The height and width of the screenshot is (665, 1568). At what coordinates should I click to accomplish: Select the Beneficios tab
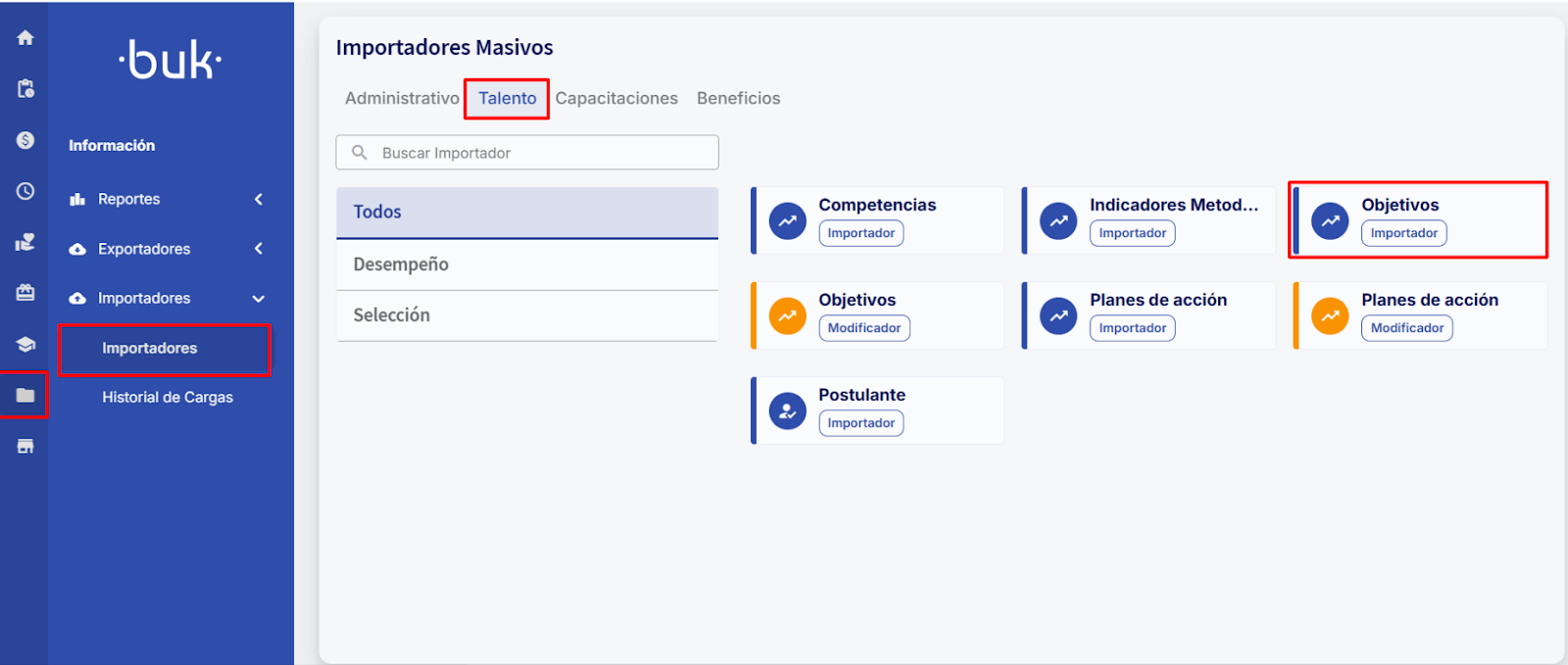738,98
